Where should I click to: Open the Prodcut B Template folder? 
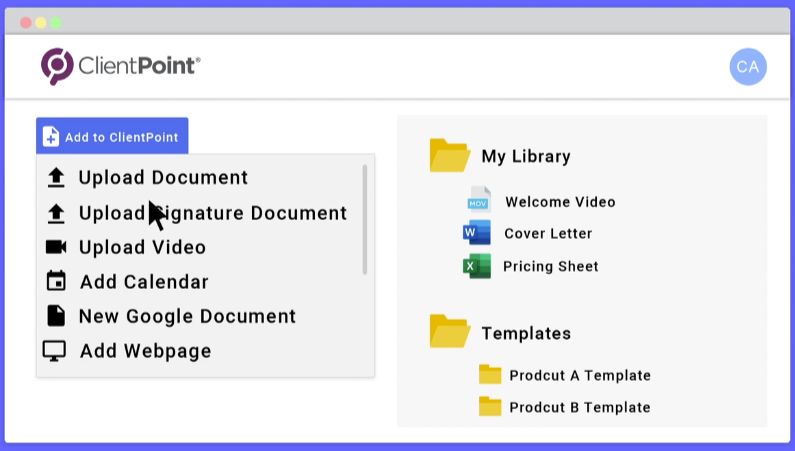pos(490,406)
